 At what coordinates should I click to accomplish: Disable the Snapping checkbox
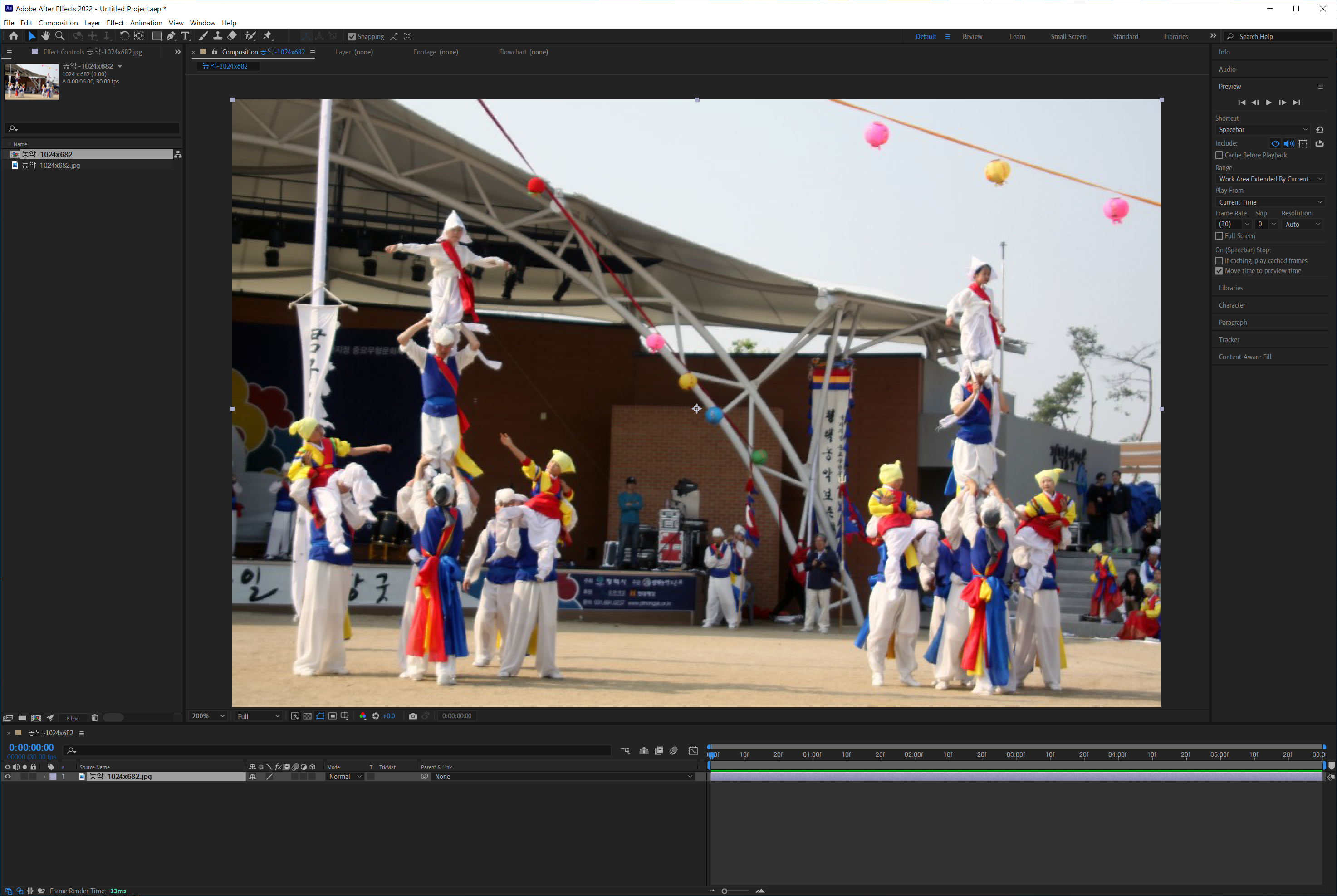click(x=352, y=37)
